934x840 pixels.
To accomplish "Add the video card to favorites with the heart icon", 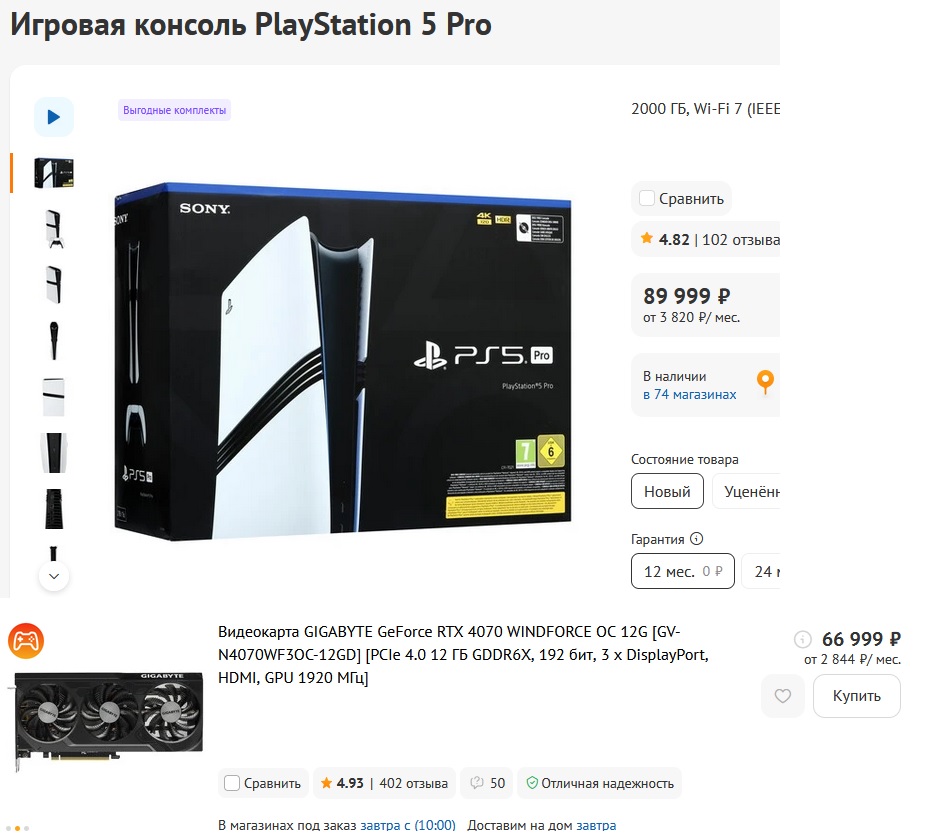I will pyautogui.click(x=783, y=695).
